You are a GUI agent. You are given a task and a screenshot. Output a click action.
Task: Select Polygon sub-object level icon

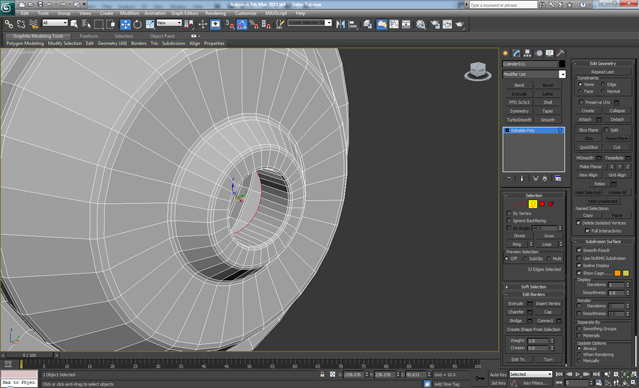click(x=542, y=204)
